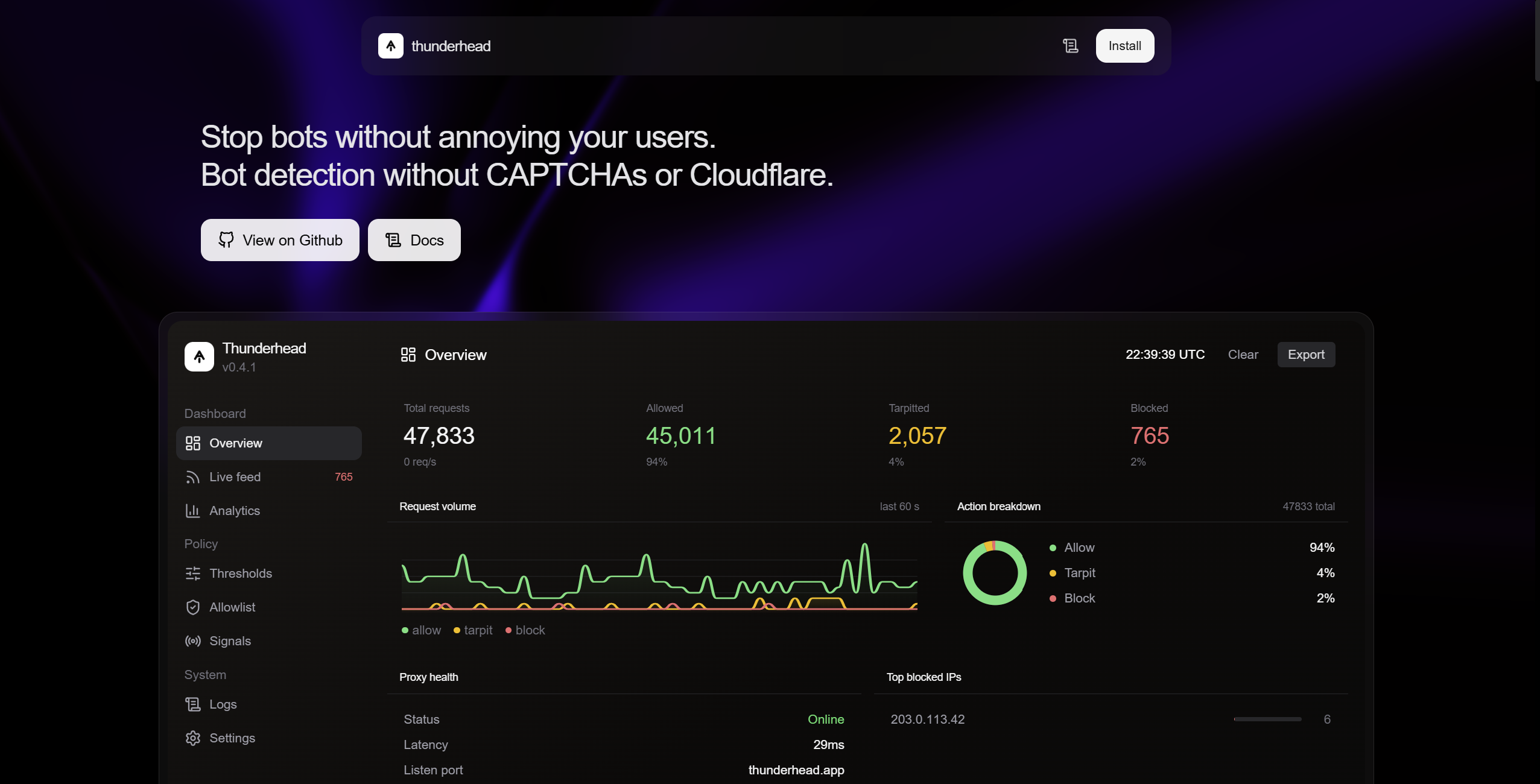1540x784 pixels.
Task: Click the Install button
Action: pos(1125,46)
